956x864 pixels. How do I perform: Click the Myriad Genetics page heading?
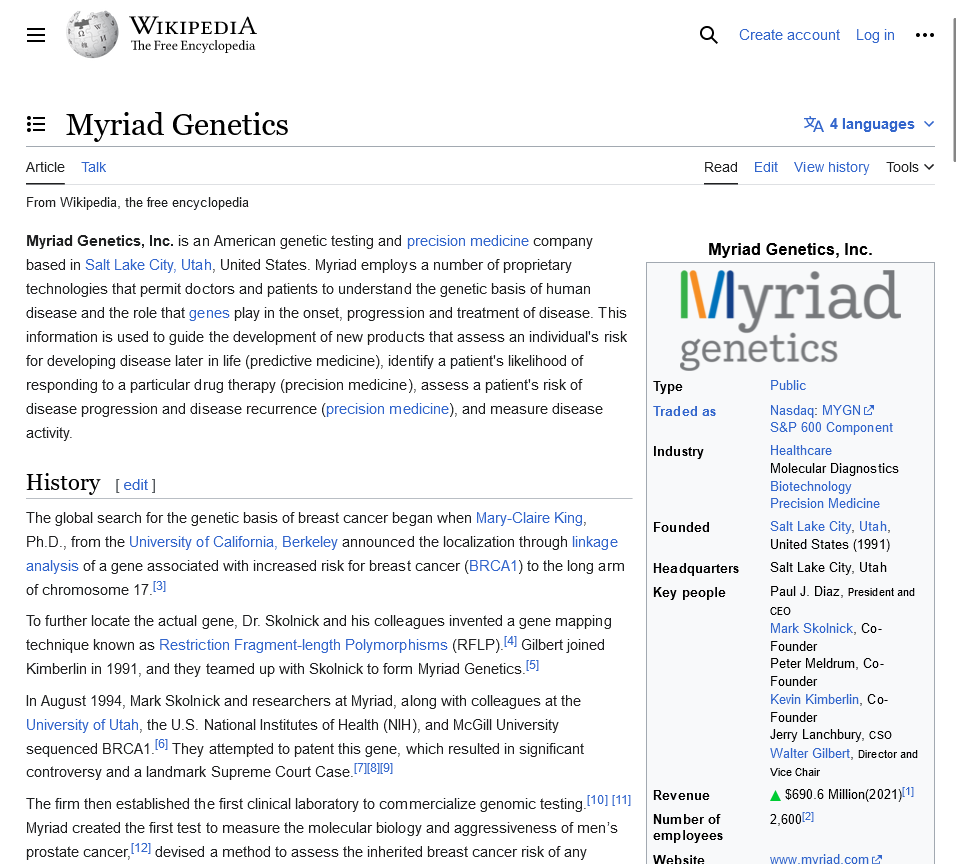point(177,124)
